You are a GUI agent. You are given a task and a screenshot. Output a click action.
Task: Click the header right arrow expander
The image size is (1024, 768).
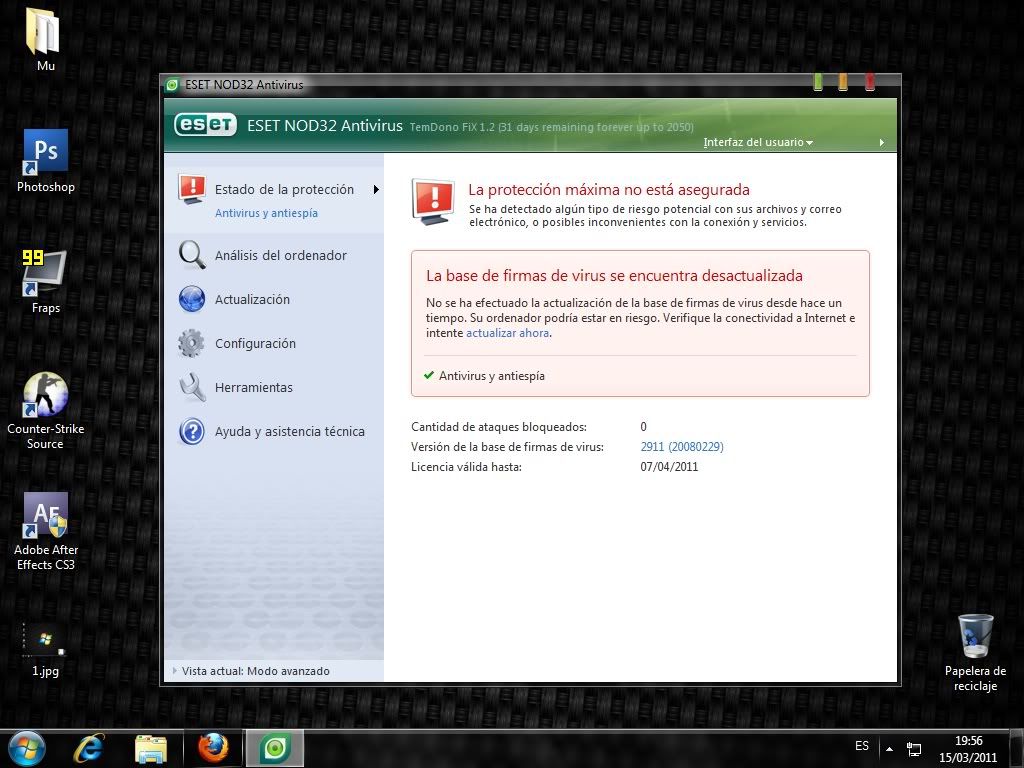tap(882, 142)
